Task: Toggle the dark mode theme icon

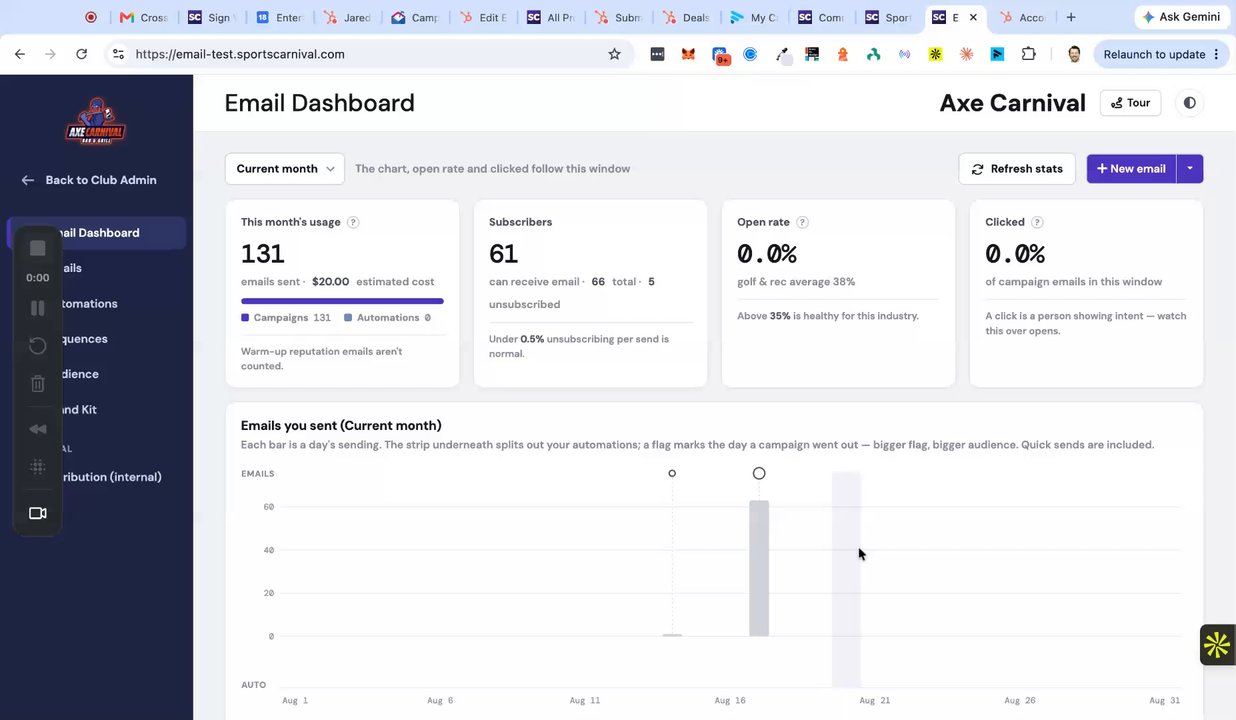Action: (1189, 103)
